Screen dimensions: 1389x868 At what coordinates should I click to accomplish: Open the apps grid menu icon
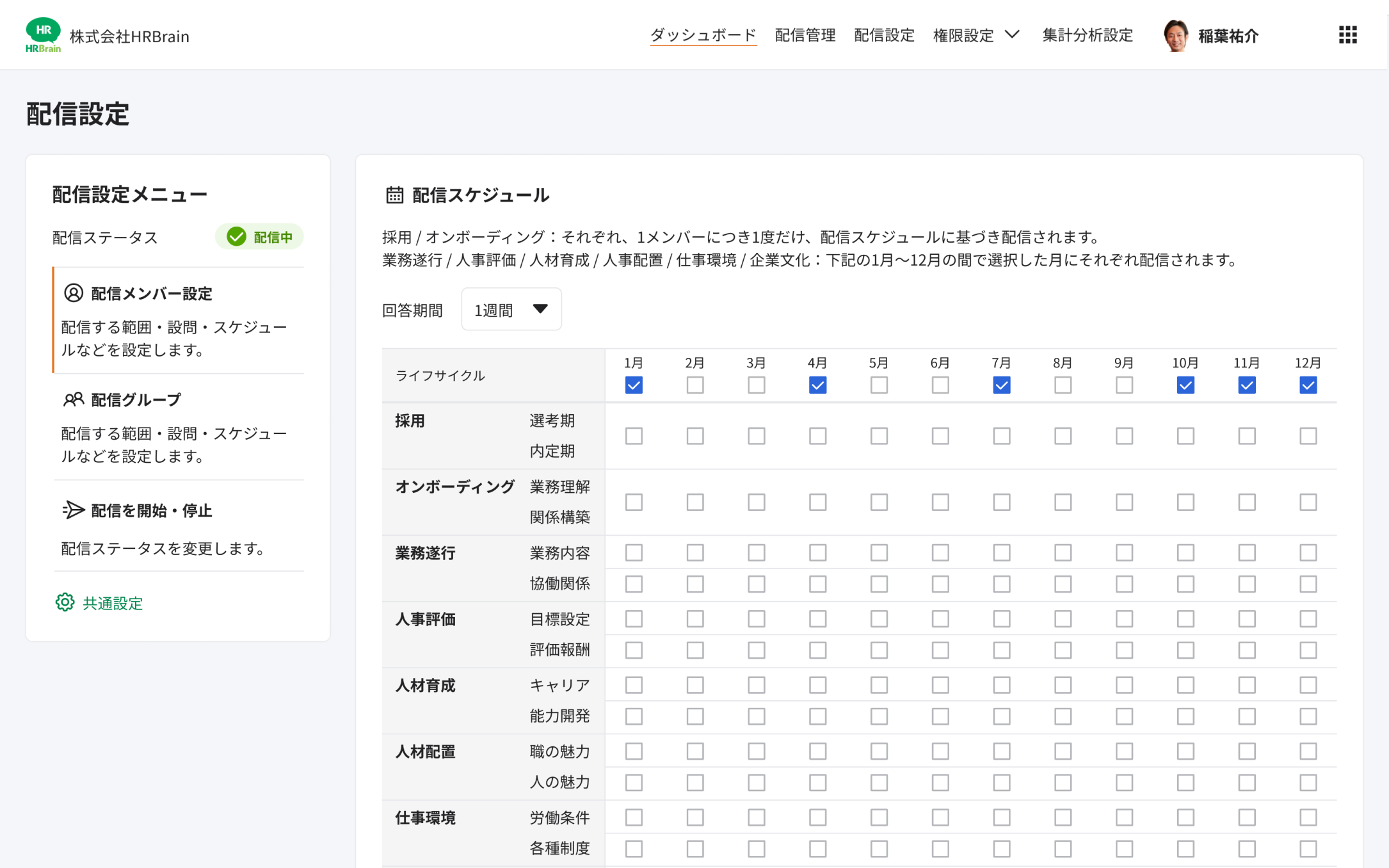point(1347,35)
